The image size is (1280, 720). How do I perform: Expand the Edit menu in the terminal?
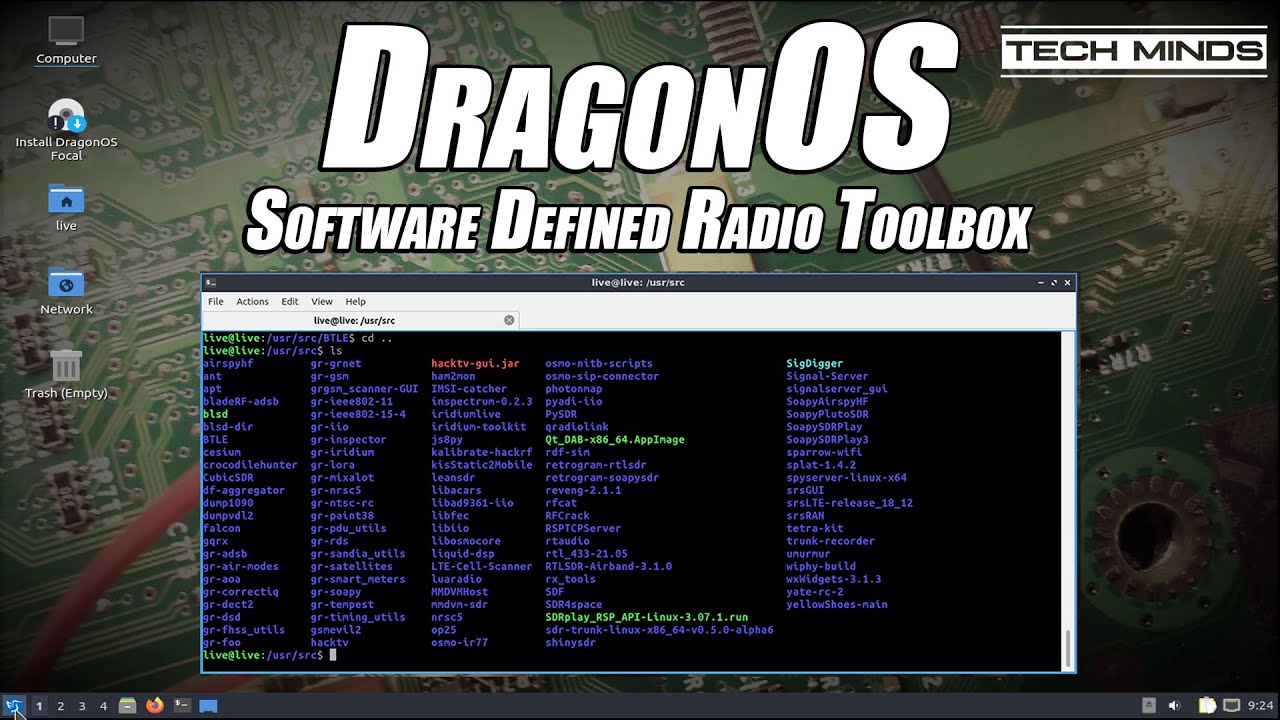point(290,301)
